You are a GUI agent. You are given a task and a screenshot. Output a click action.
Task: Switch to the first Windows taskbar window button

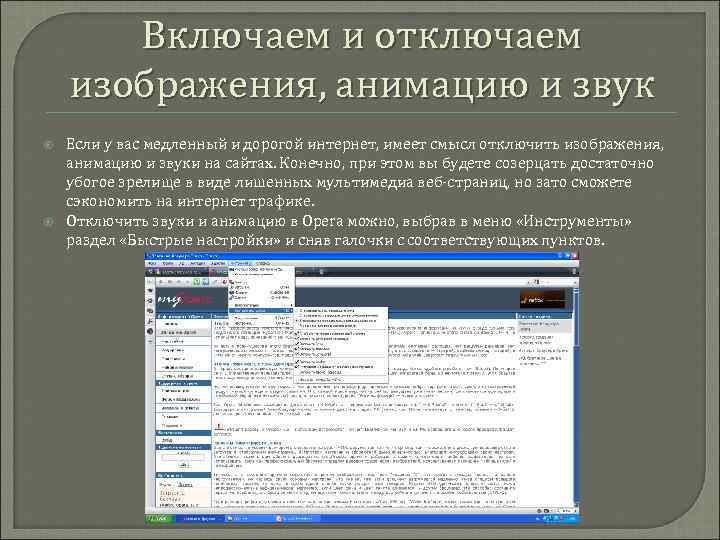coord(198,518)
